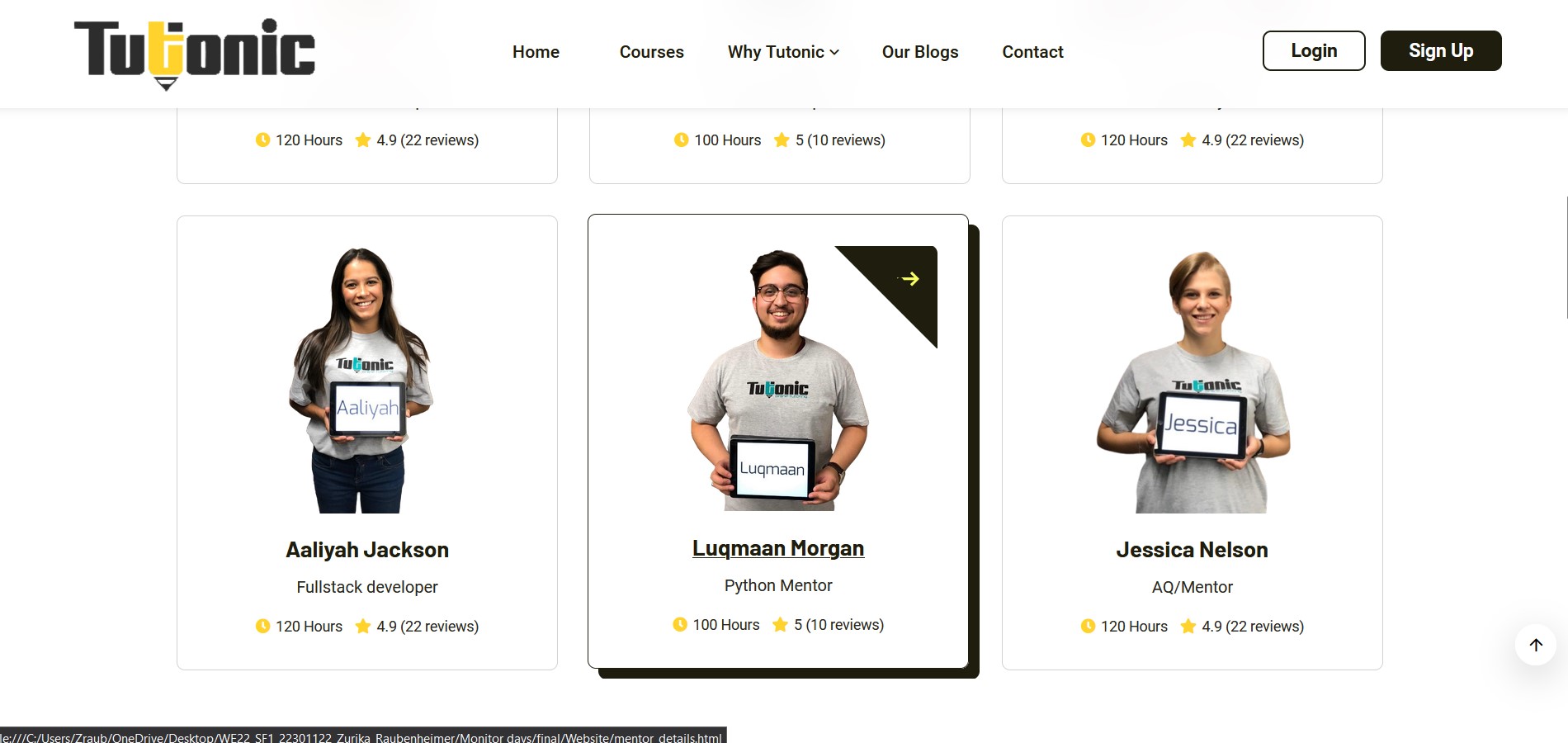This screenshot has width=1568, height=743.
Task: Go to the Courses page
Action: (x=651, y=52)
